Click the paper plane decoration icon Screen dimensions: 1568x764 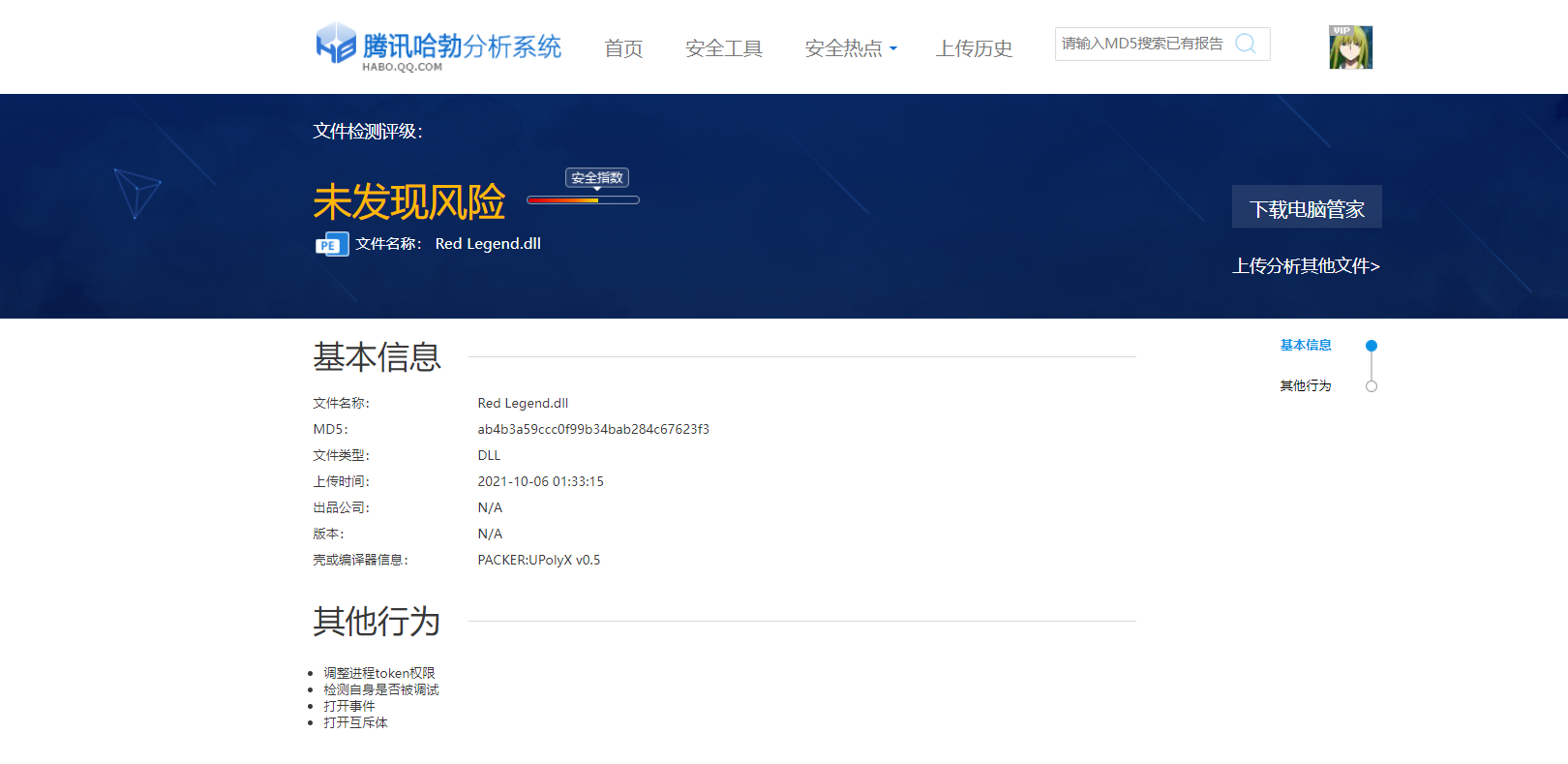point(136,192)
